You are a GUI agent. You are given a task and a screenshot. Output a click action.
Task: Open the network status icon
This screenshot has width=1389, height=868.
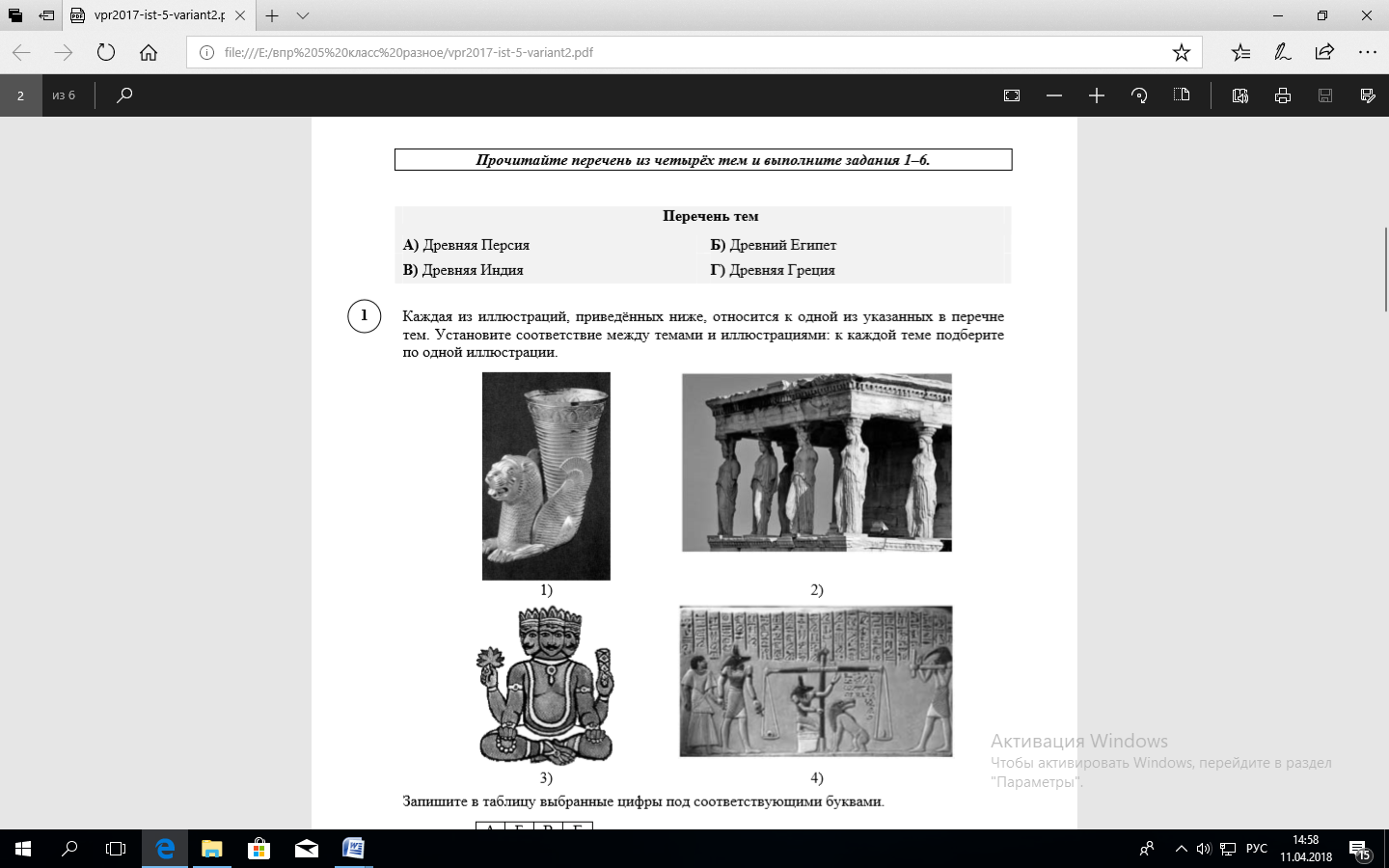1228,849
